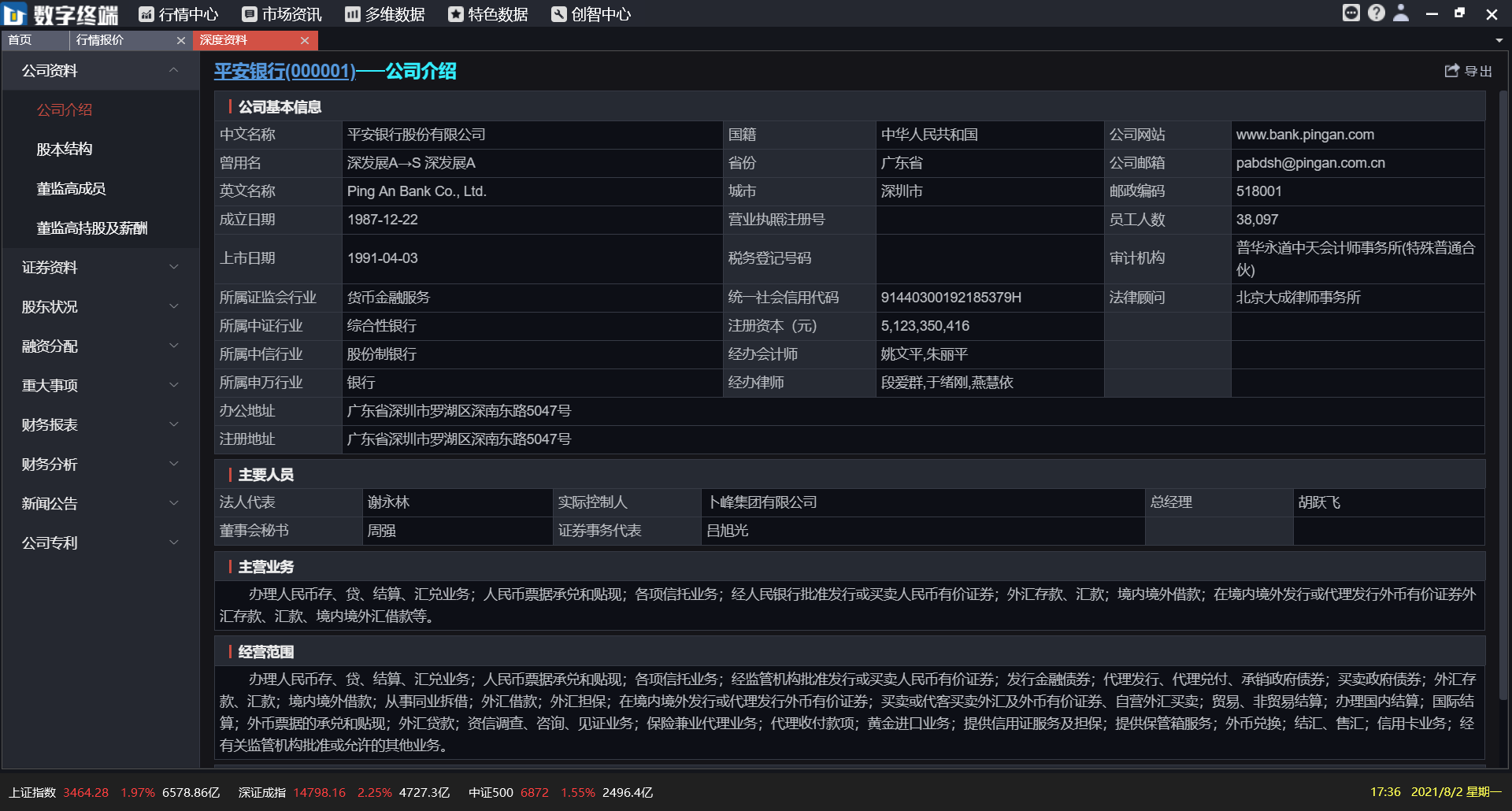Screen dimensions: 1512x811
Task: Visit the www.bank.pingan.com website entry
Action: [x=1304, y=135]
